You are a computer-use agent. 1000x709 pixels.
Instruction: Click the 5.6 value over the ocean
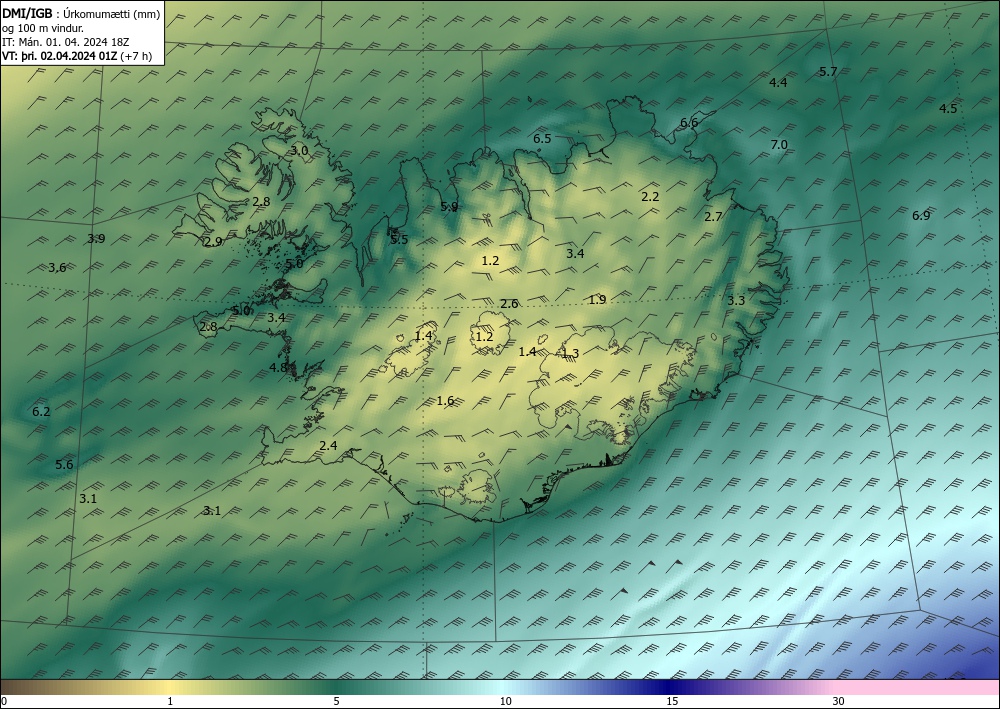coord(64,465)
